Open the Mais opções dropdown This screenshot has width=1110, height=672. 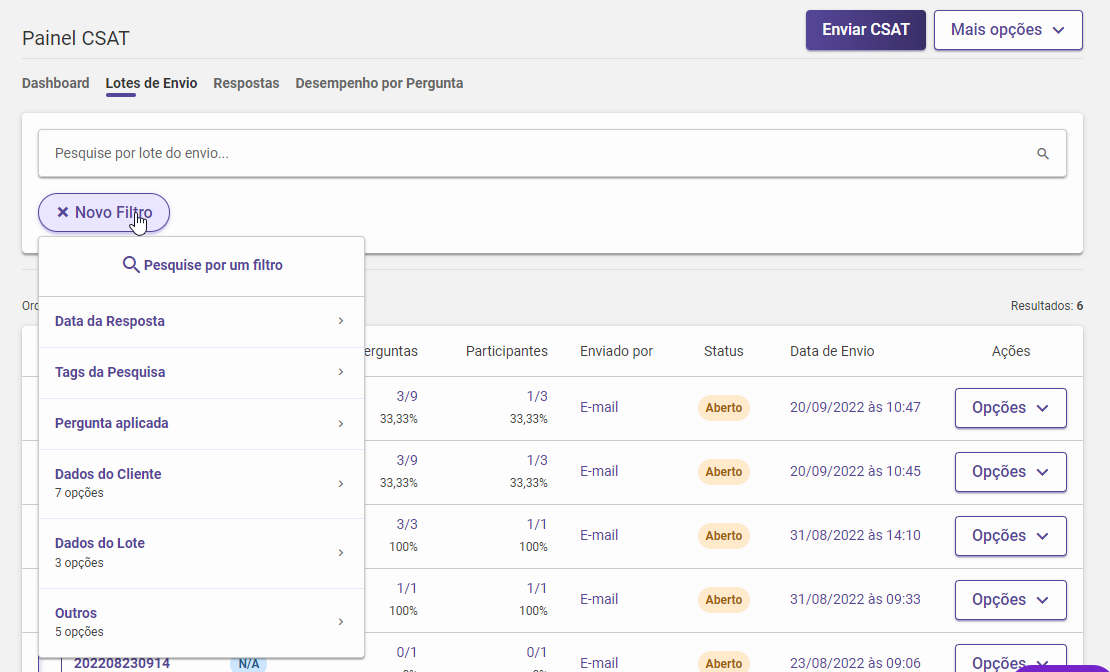click(x=1007, y=30)
